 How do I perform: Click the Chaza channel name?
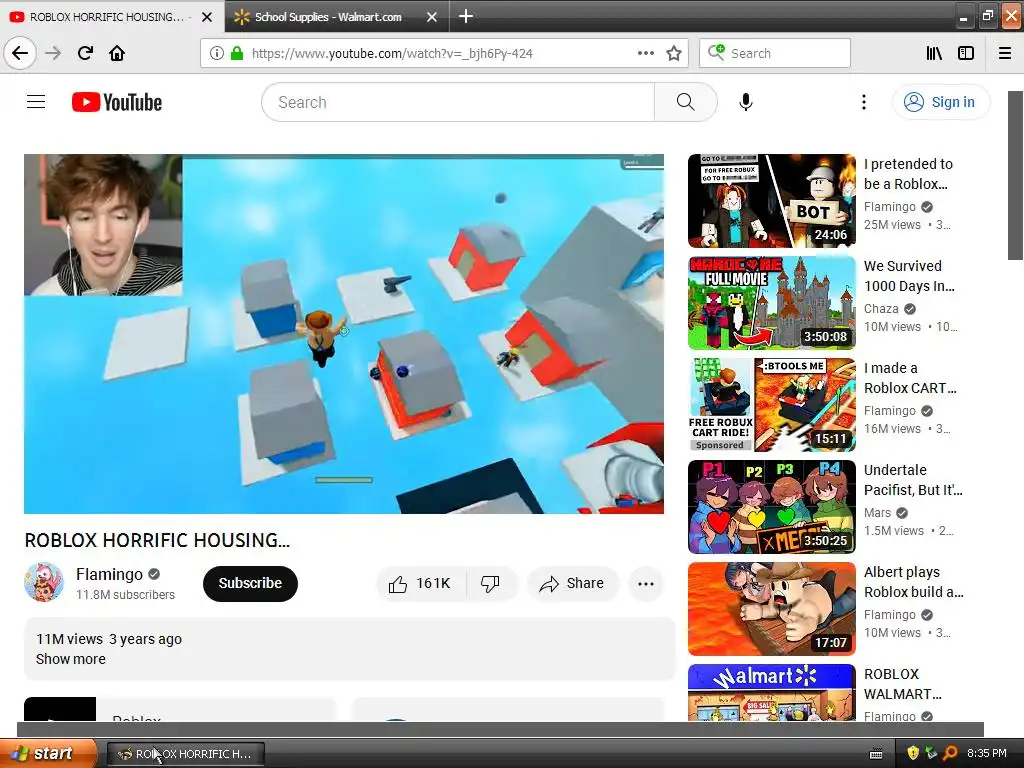pos(881,309)
